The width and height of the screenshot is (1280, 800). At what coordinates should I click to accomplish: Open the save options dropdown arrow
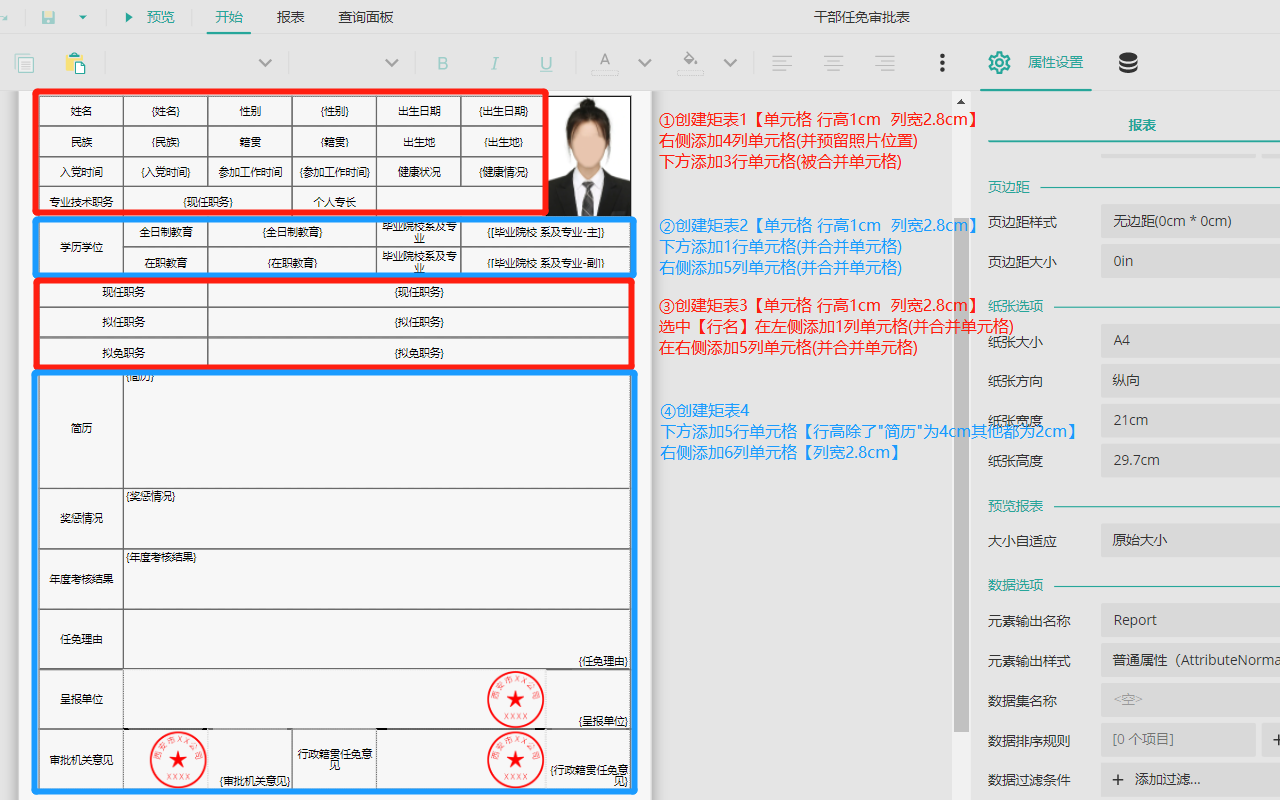(83, 17)
